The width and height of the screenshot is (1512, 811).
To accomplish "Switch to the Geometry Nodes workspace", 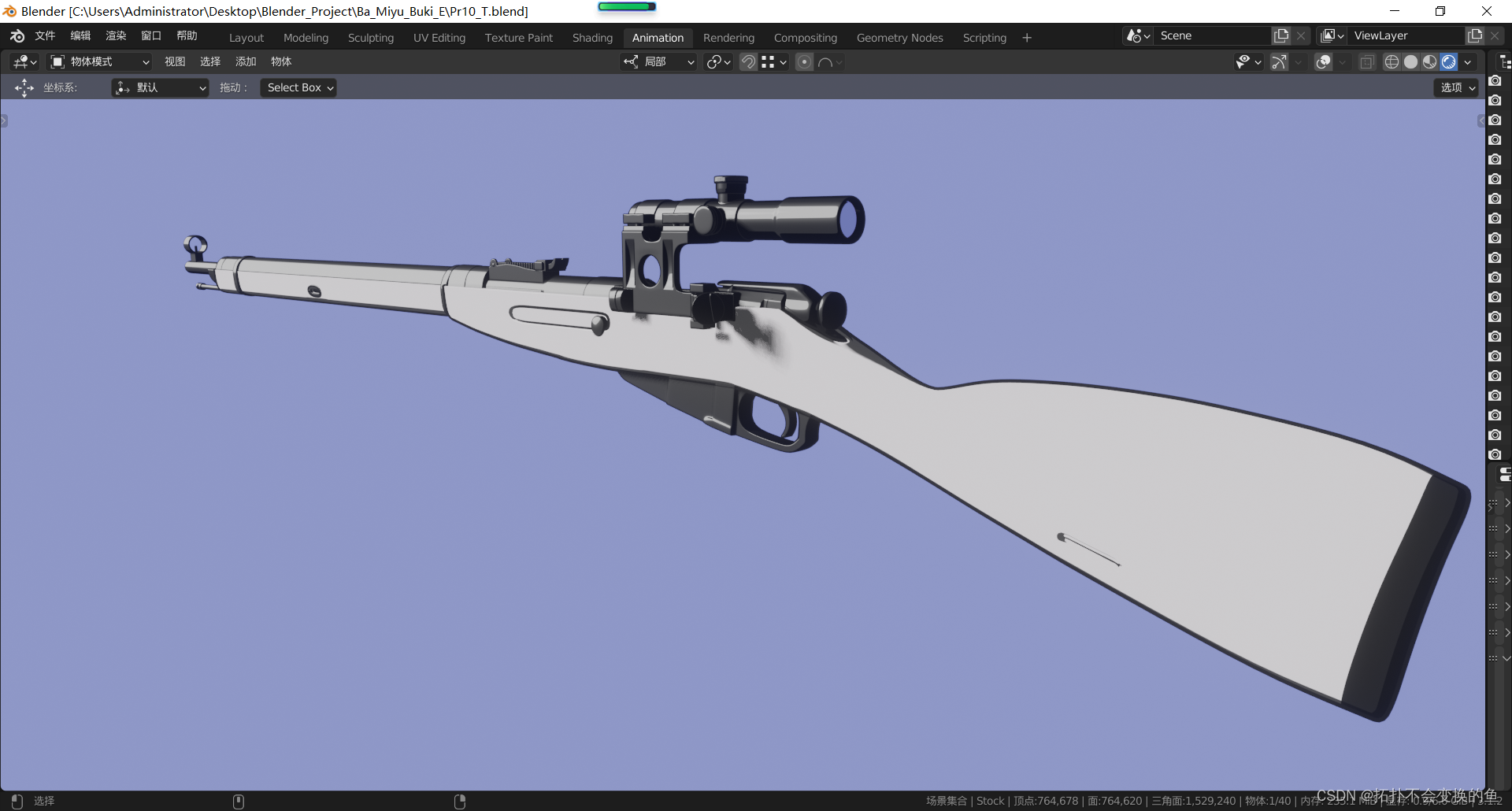I will pyautogui.click(x=899, y=38).
